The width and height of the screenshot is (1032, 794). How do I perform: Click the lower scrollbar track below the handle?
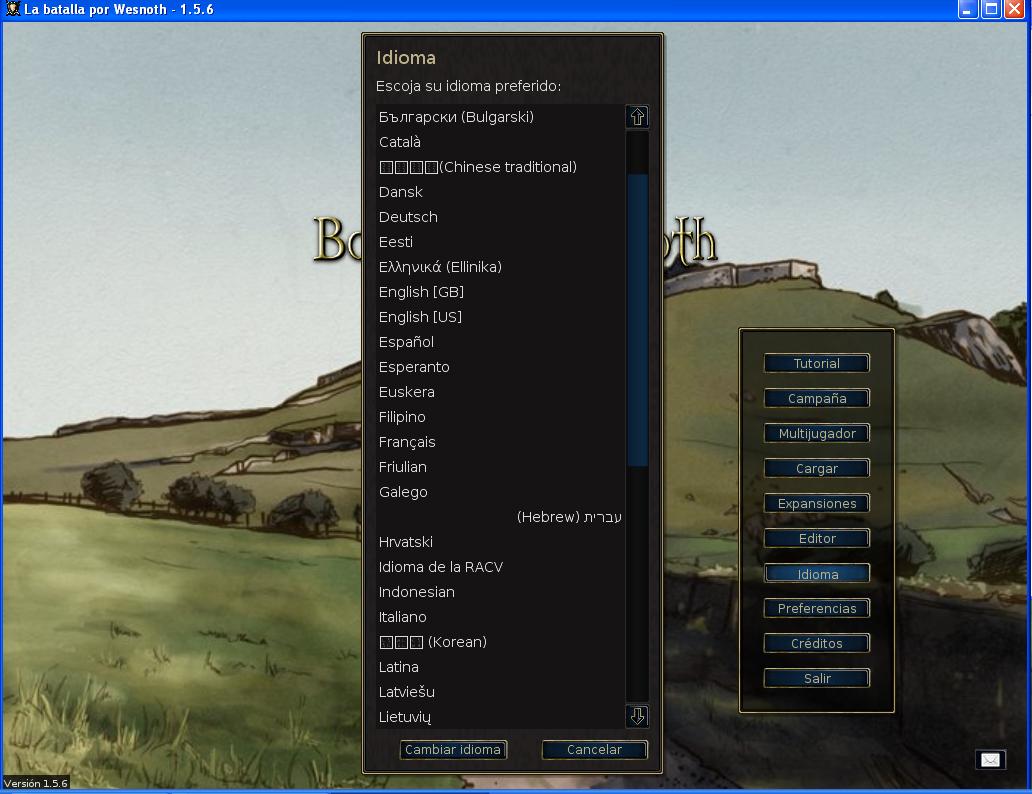point(637,585)
